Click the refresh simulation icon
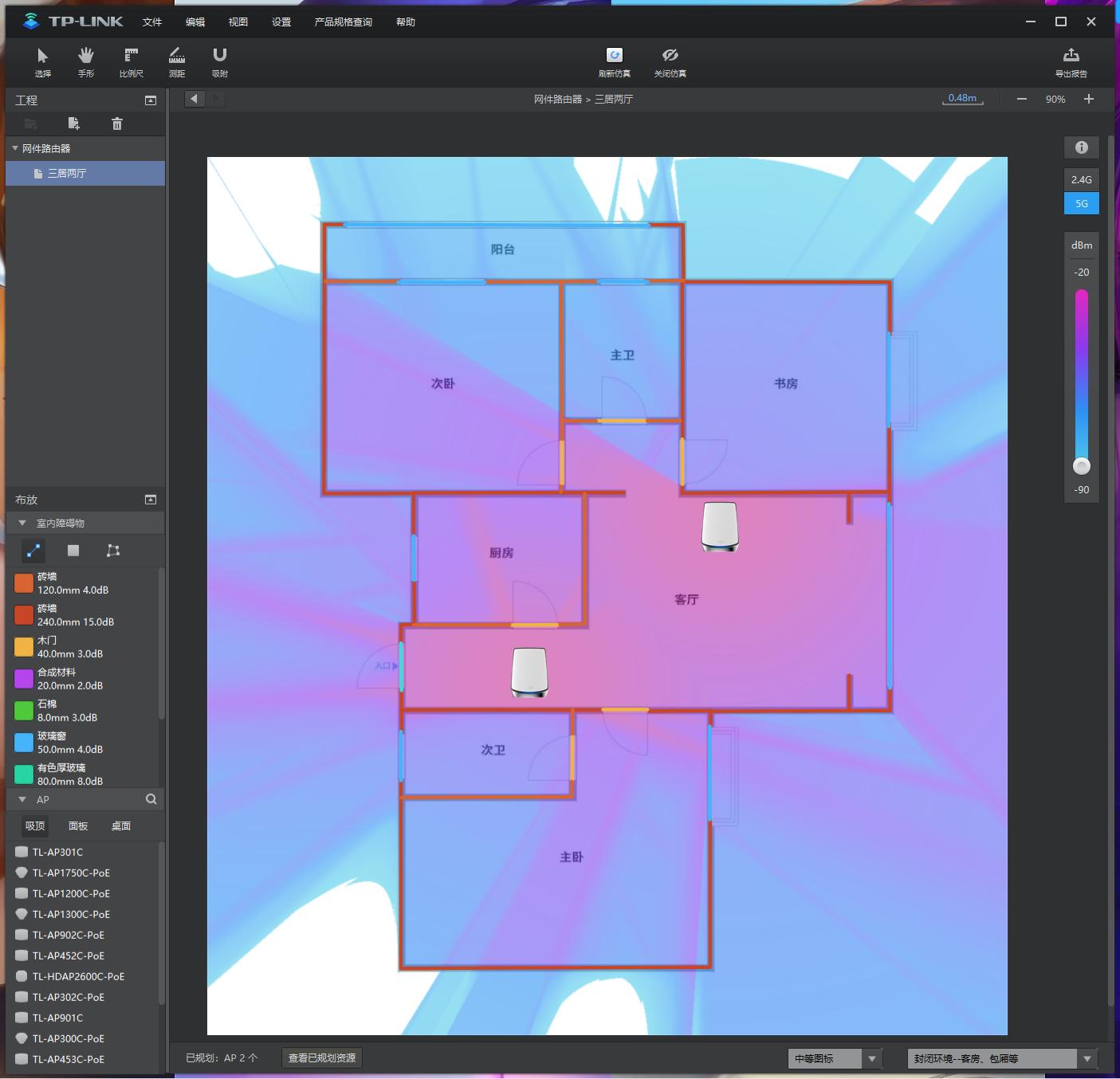The image size is (1120, 1079). click(614, 55)
